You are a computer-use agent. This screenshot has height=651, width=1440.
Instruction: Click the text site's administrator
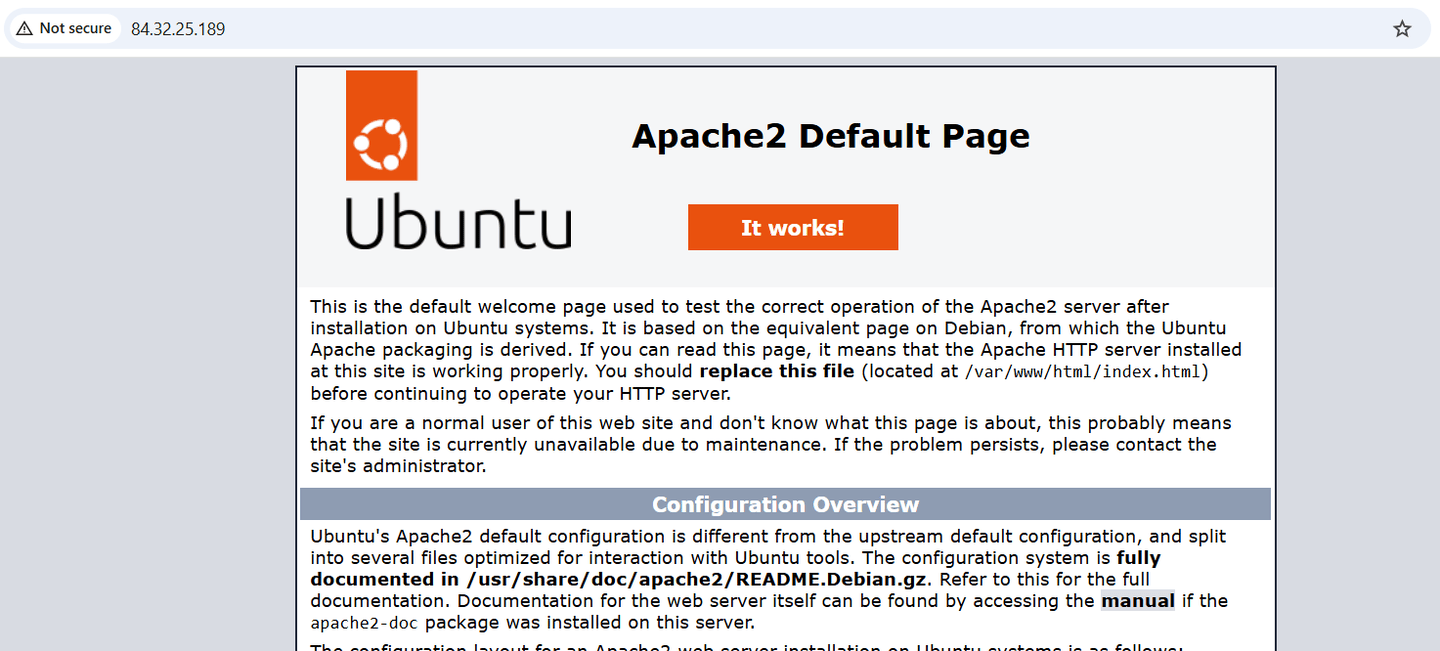point(398,466)
